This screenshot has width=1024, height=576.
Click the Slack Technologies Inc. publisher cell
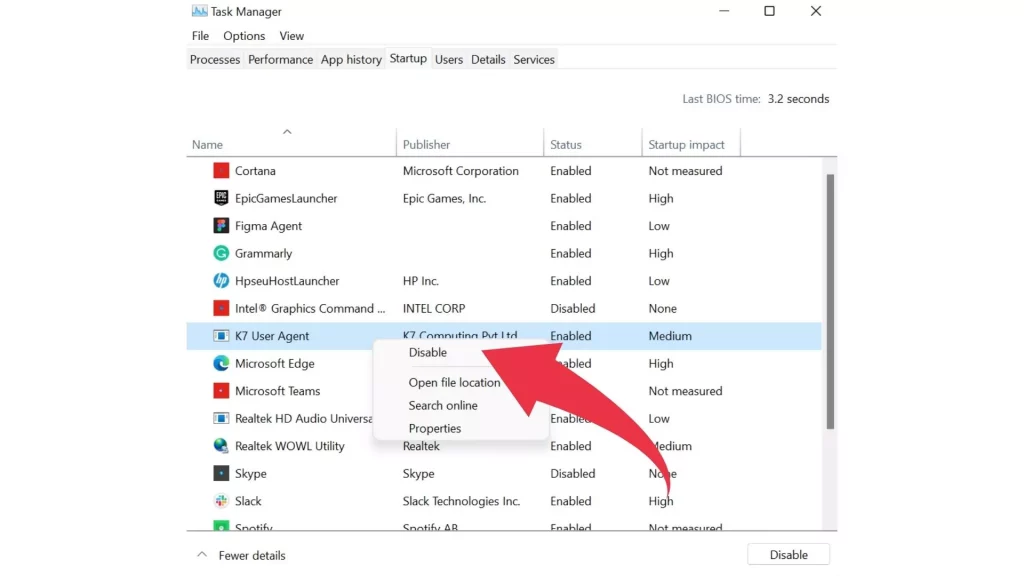pos(461,501)
